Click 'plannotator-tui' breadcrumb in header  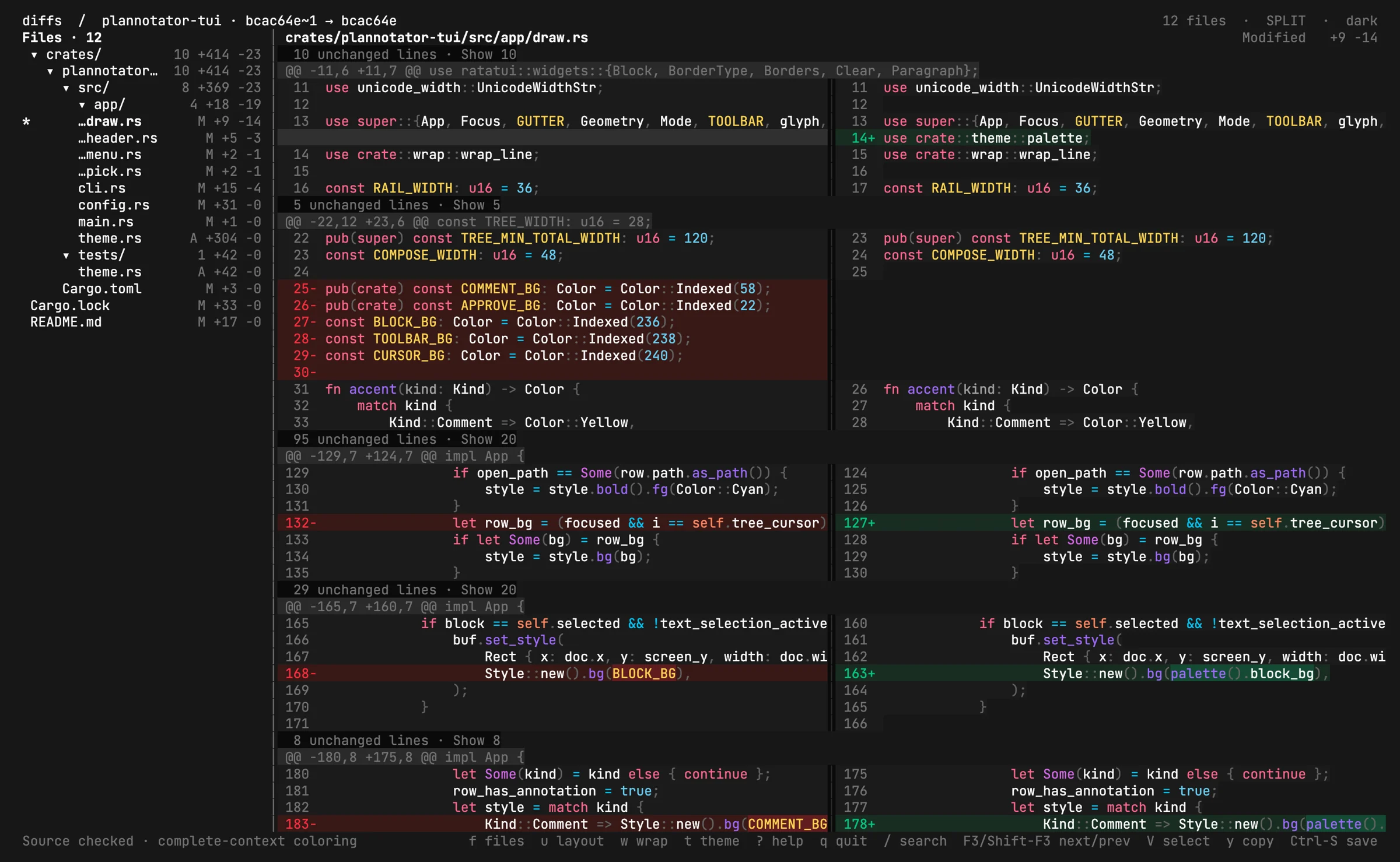[x=162, y=21]
